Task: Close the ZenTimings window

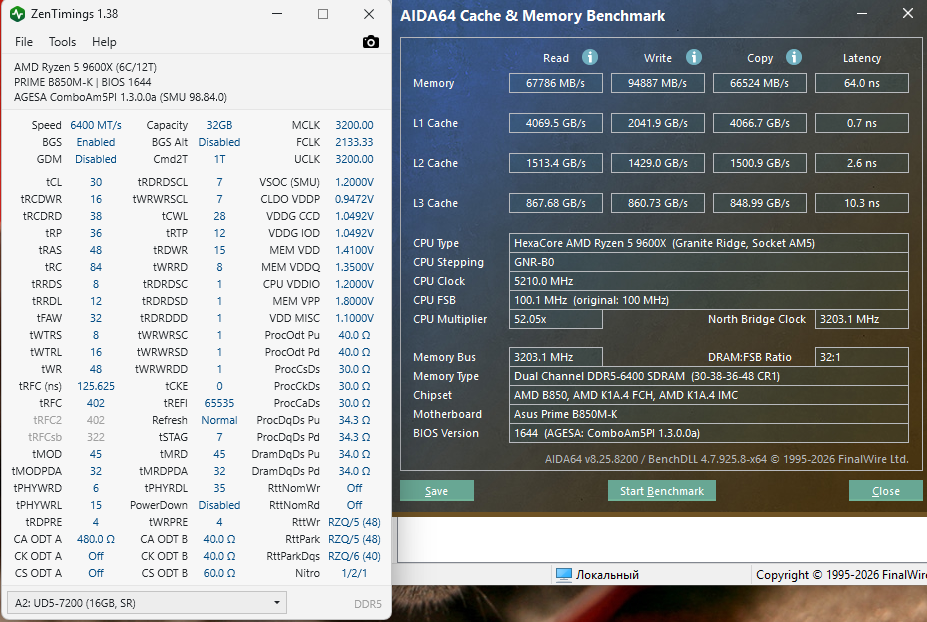Action: 369,14
